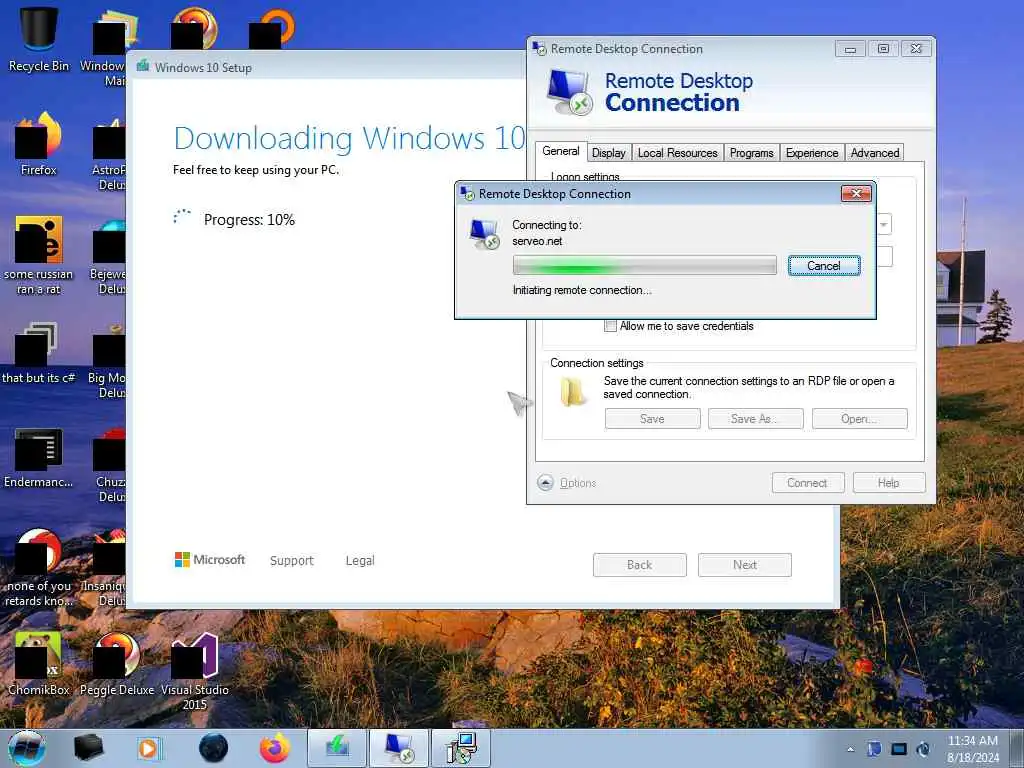Screen dimensions: 1024x768
Task: Select the Chuzzle Deluxe desktop icon
Action: [x=110, y=464]
